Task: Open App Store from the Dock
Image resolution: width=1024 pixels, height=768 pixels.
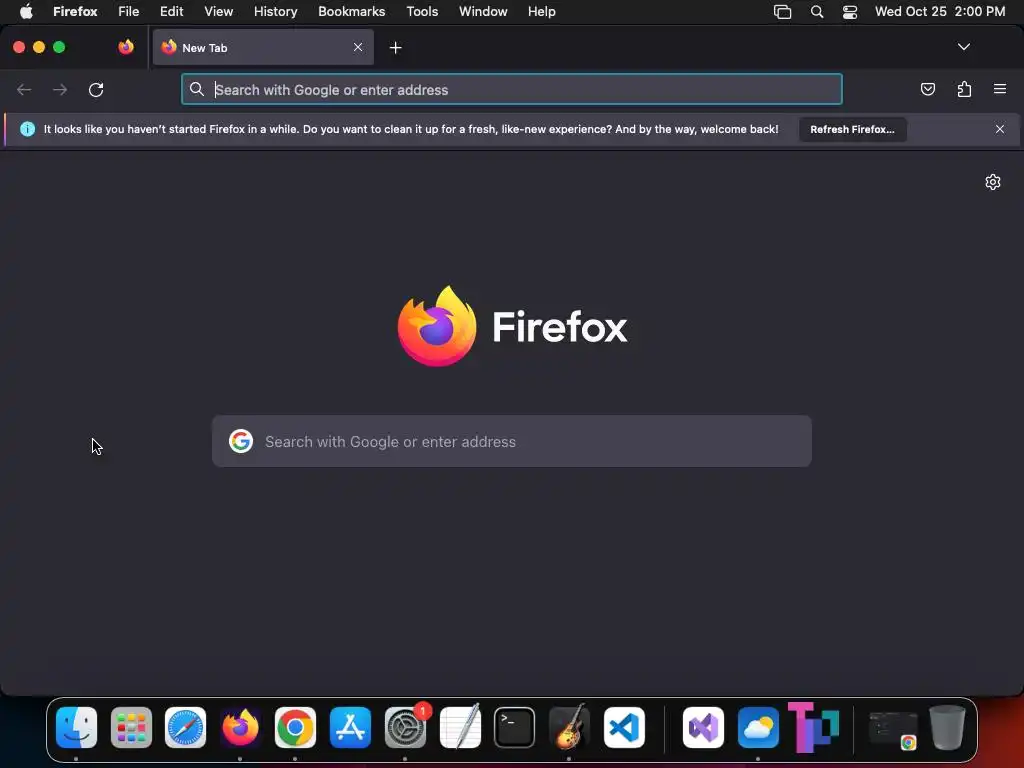Action: (x=350, y=728)
